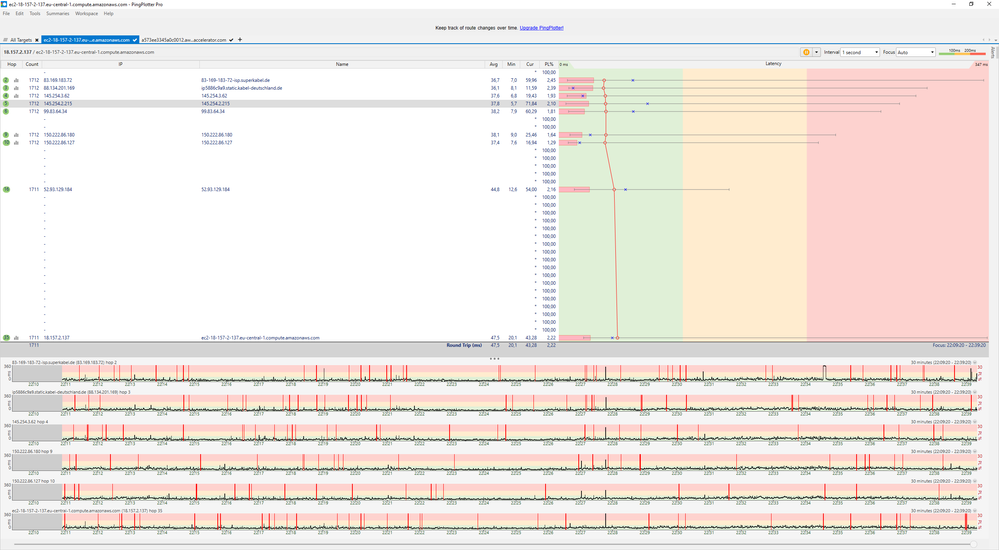Click the hop 35 green circle icon

(x=6, y=338)
